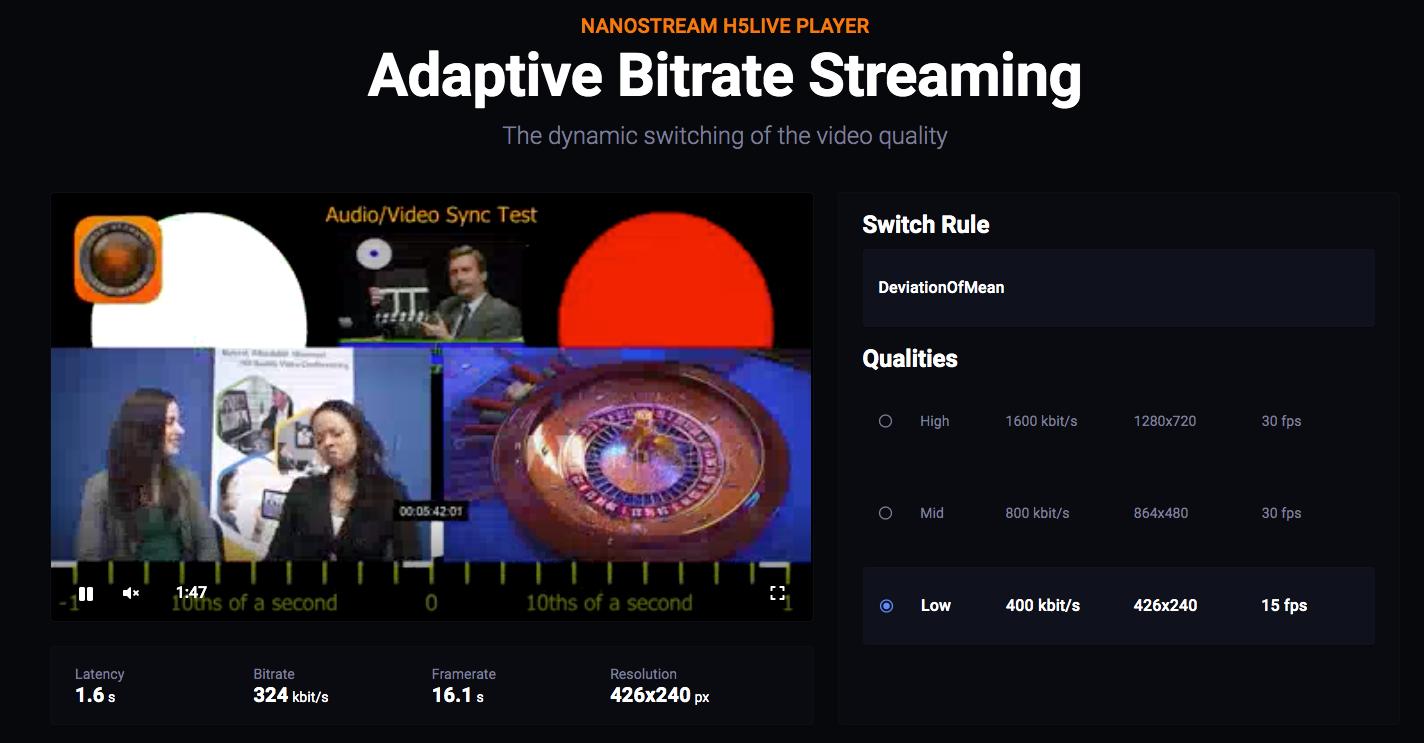Viewport: 1424px width, 743px height.
Task: Click the selected Low quality radio button
Action: (x=885, y=606)
